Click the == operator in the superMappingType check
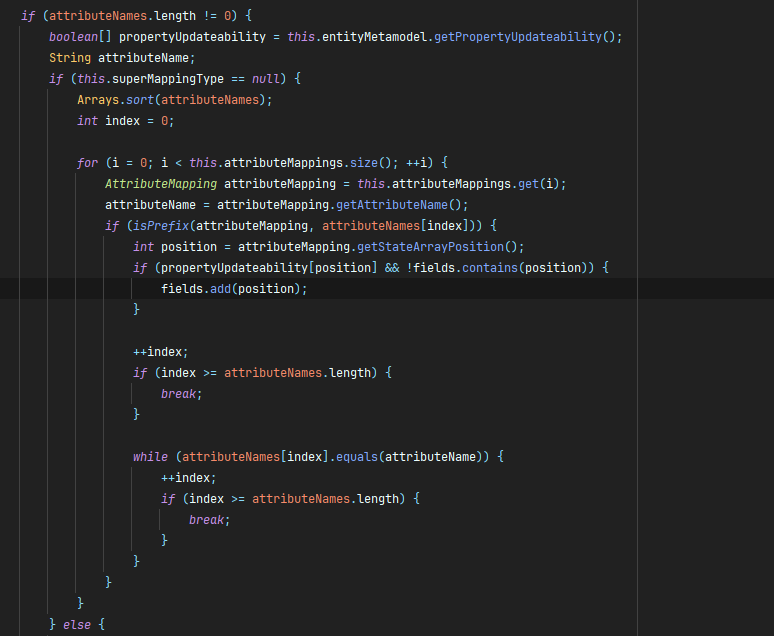The width and height of the screenshot is (774, 636). 238,79
